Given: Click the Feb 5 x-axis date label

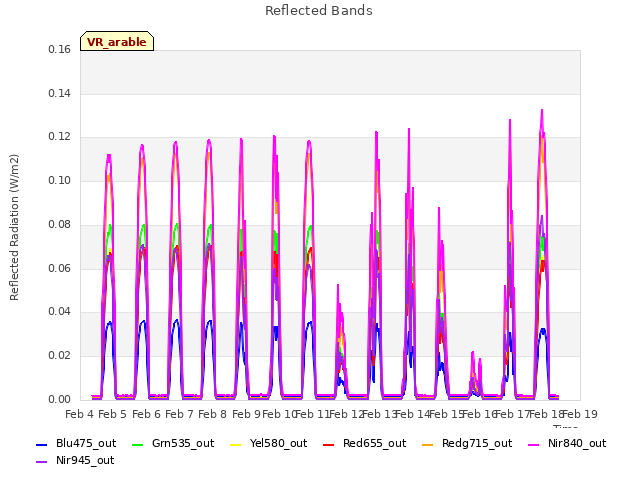Looking at the screenshot, I should [x=113, y=415].
